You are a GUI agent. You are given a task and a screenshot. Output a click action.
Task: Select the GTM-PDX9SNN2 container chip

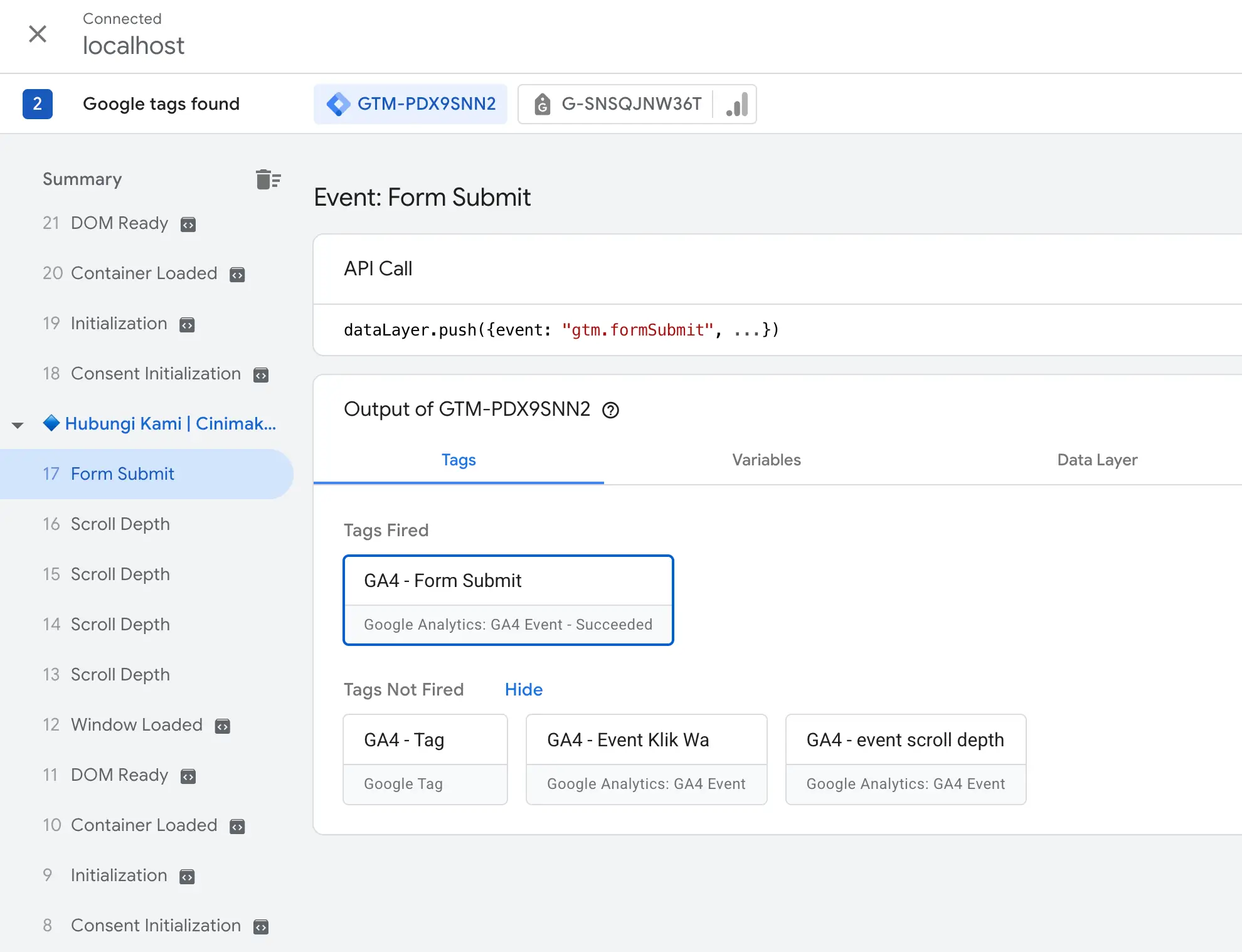pos(410,104)
